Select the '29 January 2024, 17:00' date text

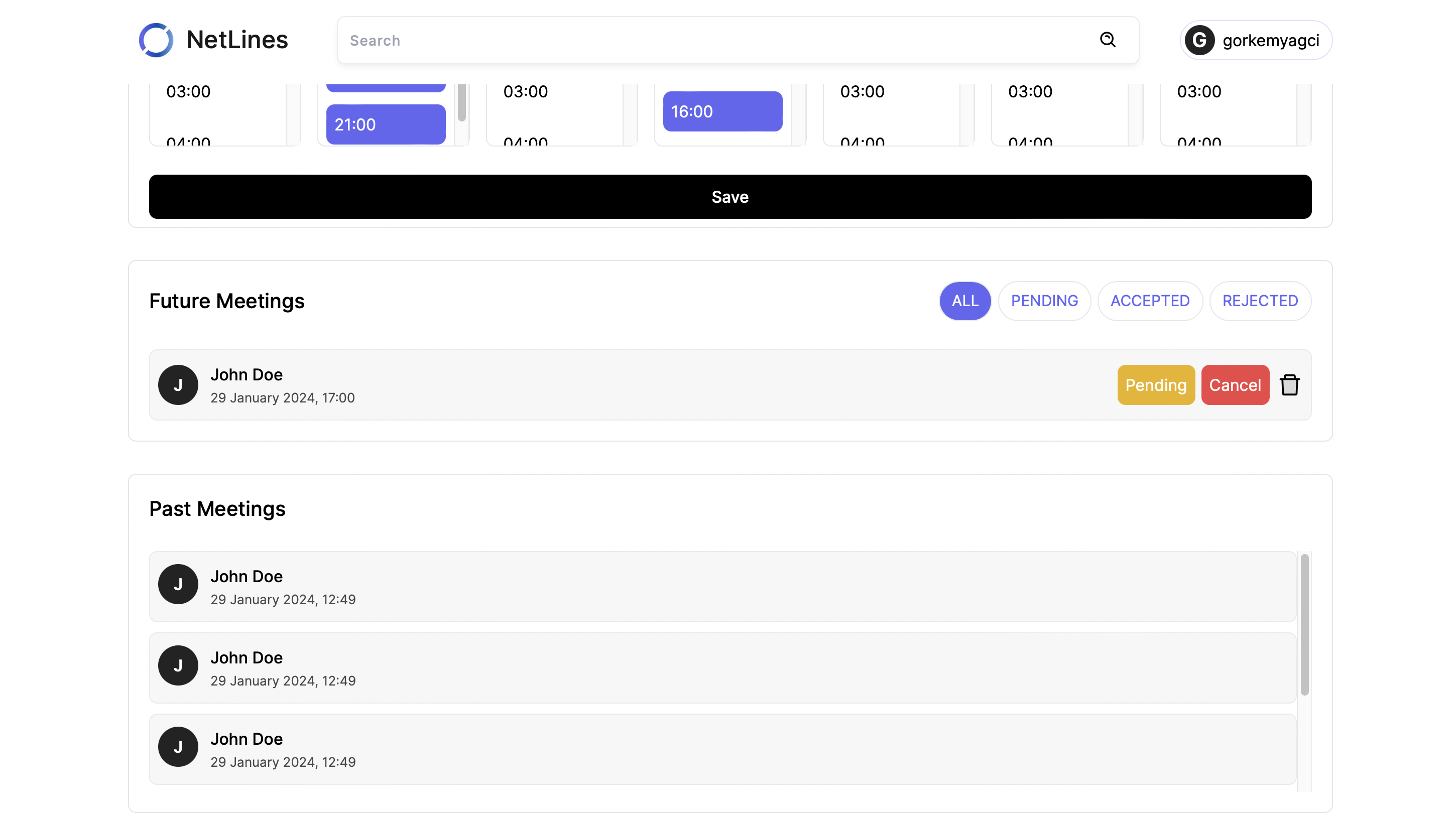tap(283, 398)
